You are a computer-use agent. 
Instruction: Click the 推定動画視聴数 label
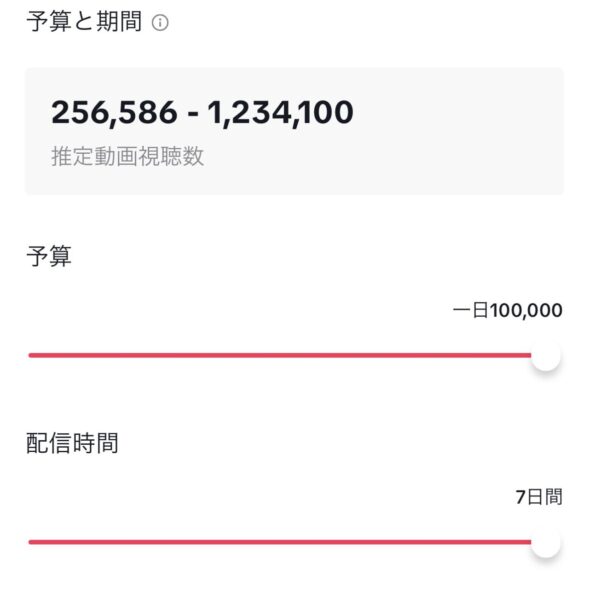point(127,156)
